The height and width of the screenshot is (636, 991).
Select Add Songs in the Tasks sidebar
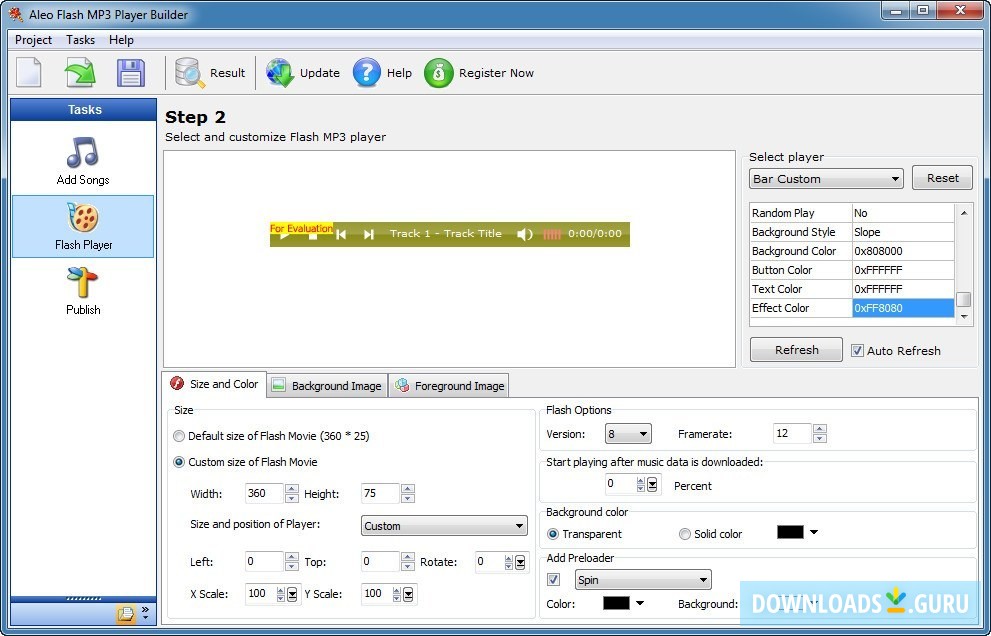click(82, 159)
